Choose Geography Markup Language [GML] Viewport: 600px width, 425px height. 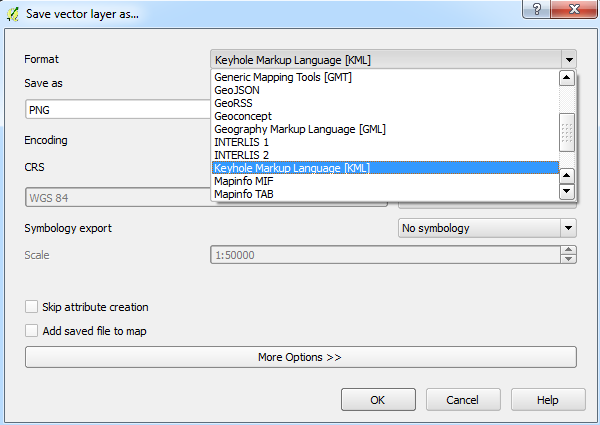pyautogui.click(x=385, y=129)
